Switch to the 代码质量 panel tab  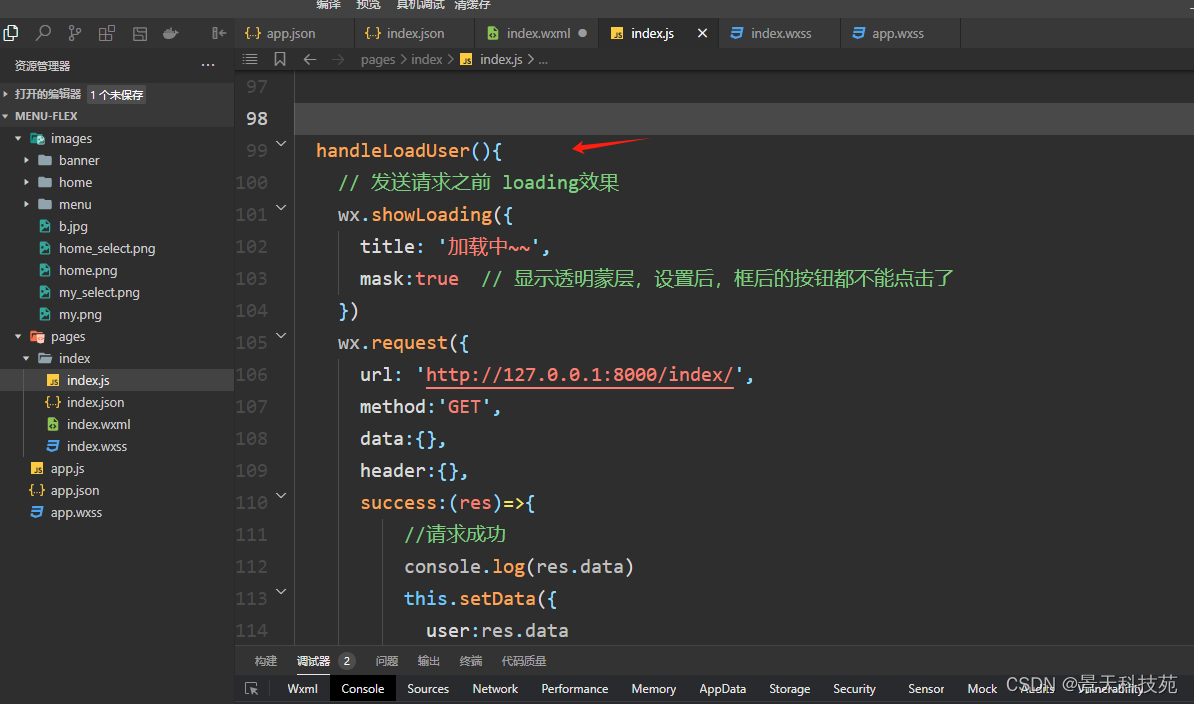coord(524,661)
